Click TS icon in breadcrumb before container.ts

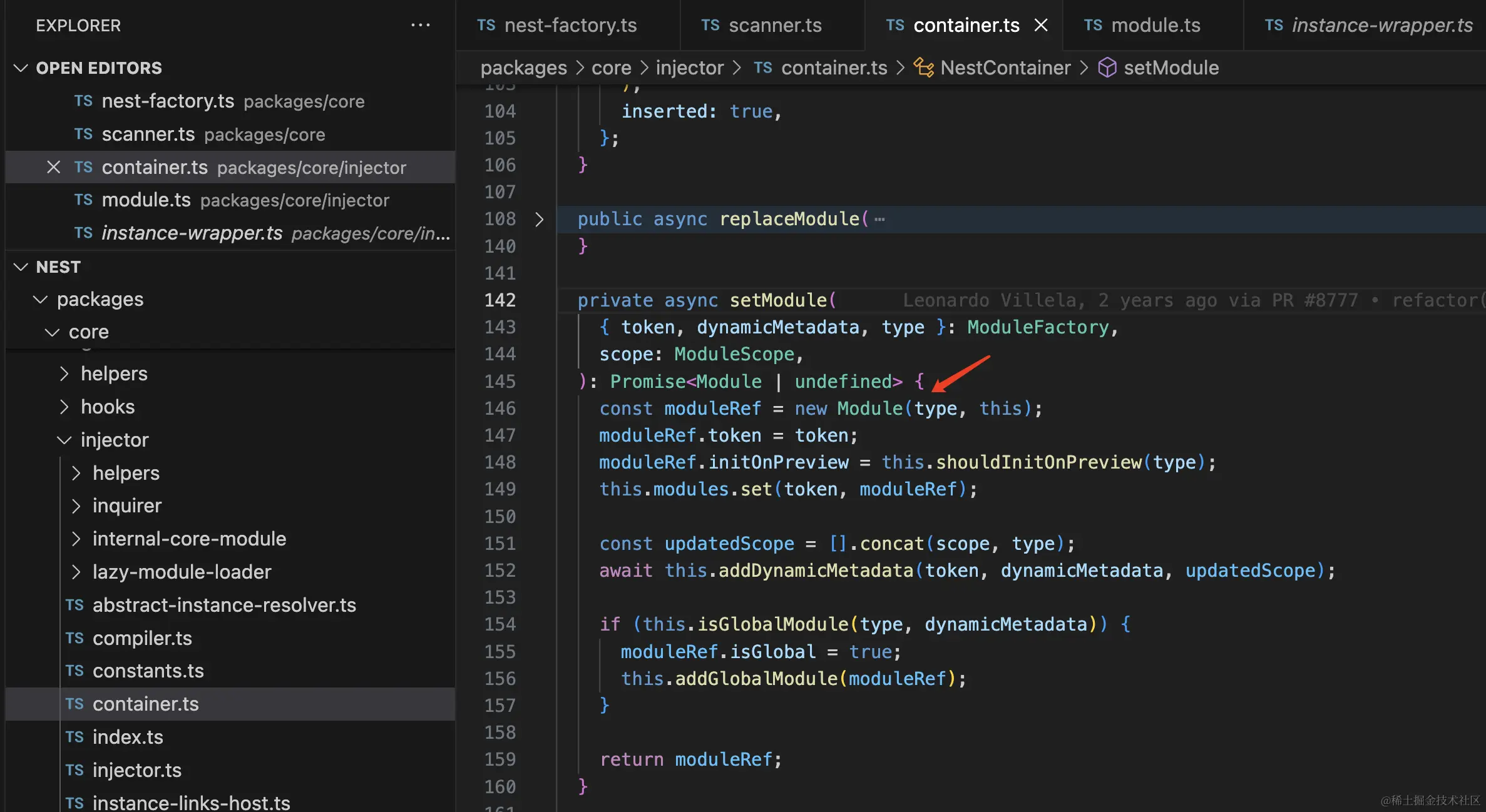click(x=763, y=68)
